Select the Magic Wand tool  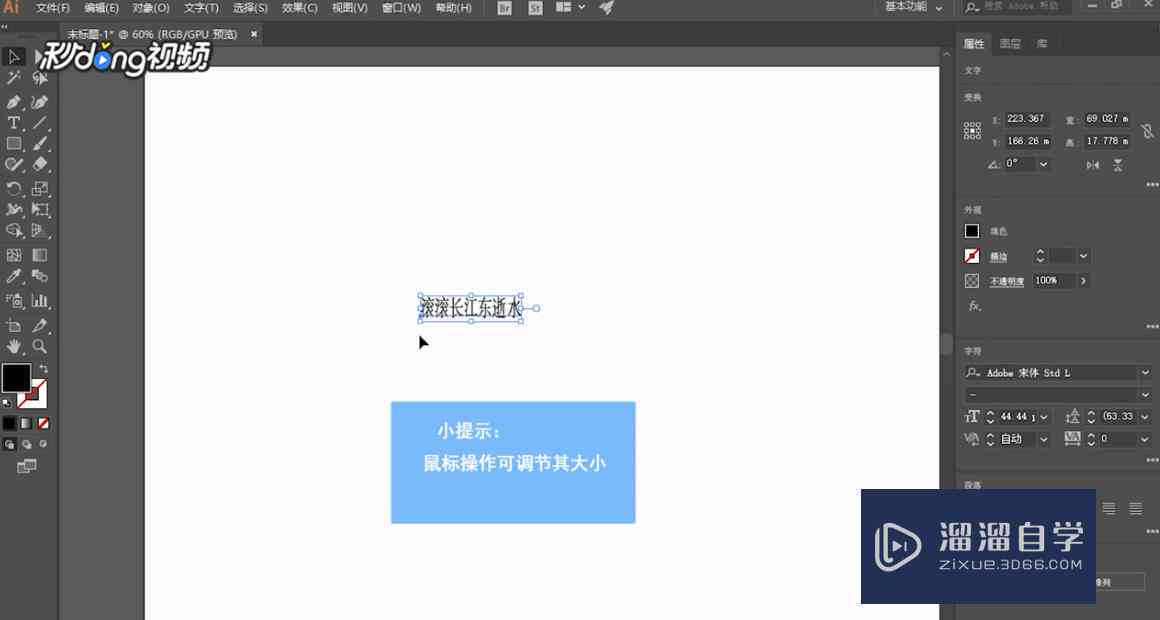(x=14, y=78)
